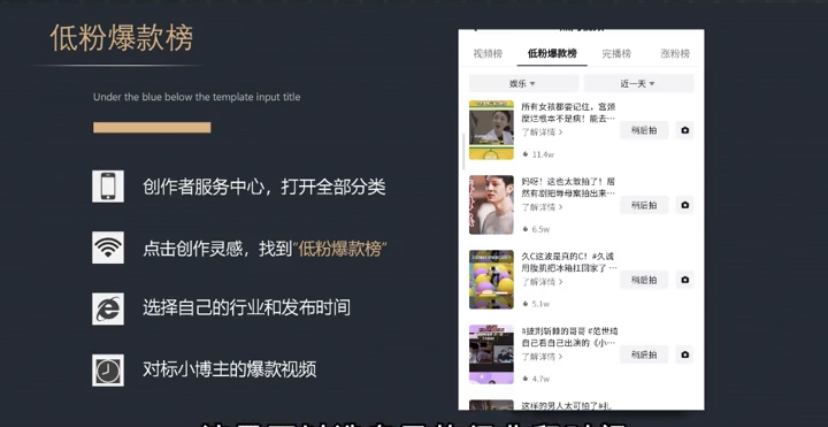Click the gold bar under the subtitle
Screen dimensions: 828x427
pos(152,127)
